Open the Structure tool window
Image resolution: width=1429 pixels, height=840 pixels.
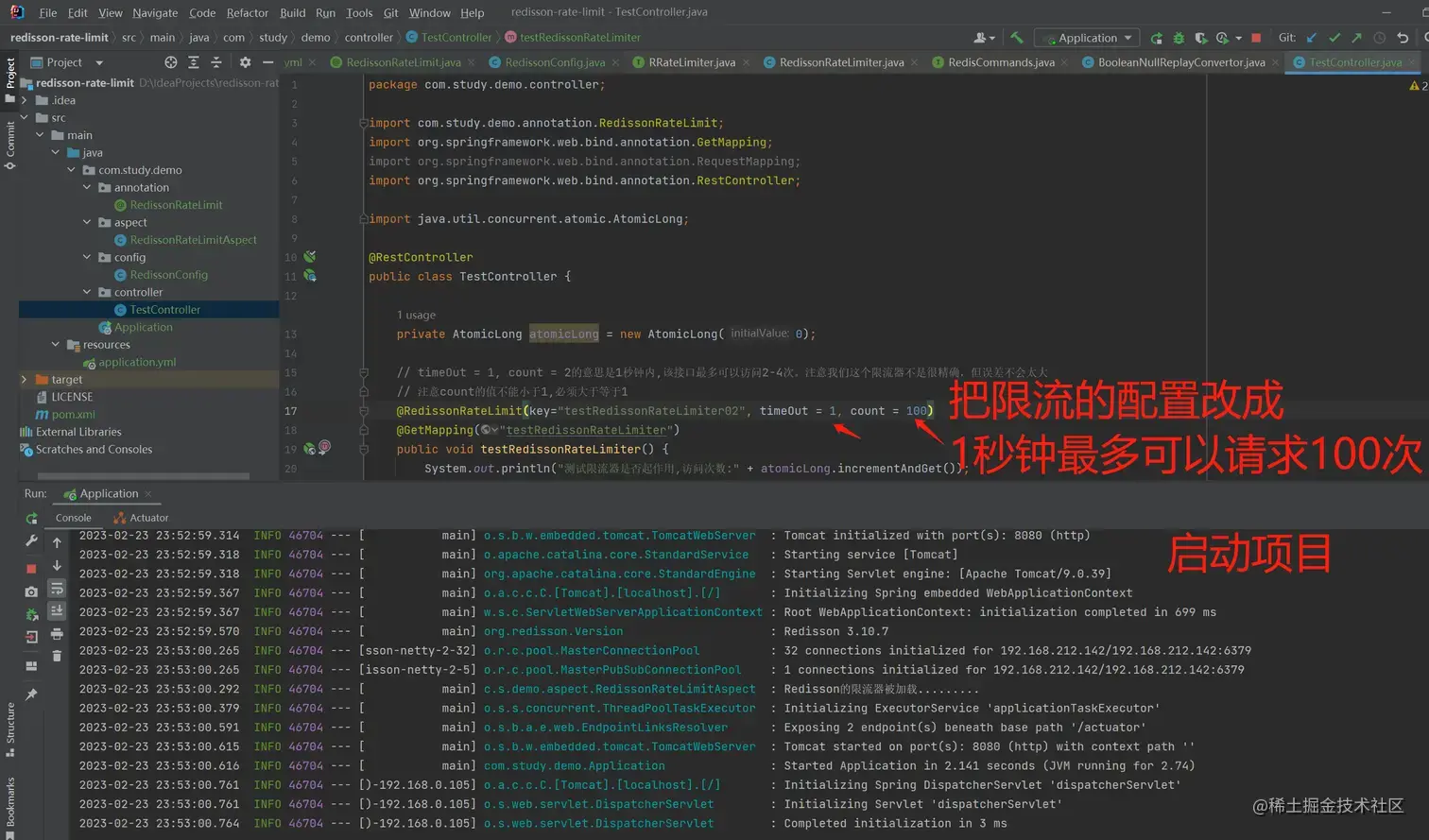(9, 729)
